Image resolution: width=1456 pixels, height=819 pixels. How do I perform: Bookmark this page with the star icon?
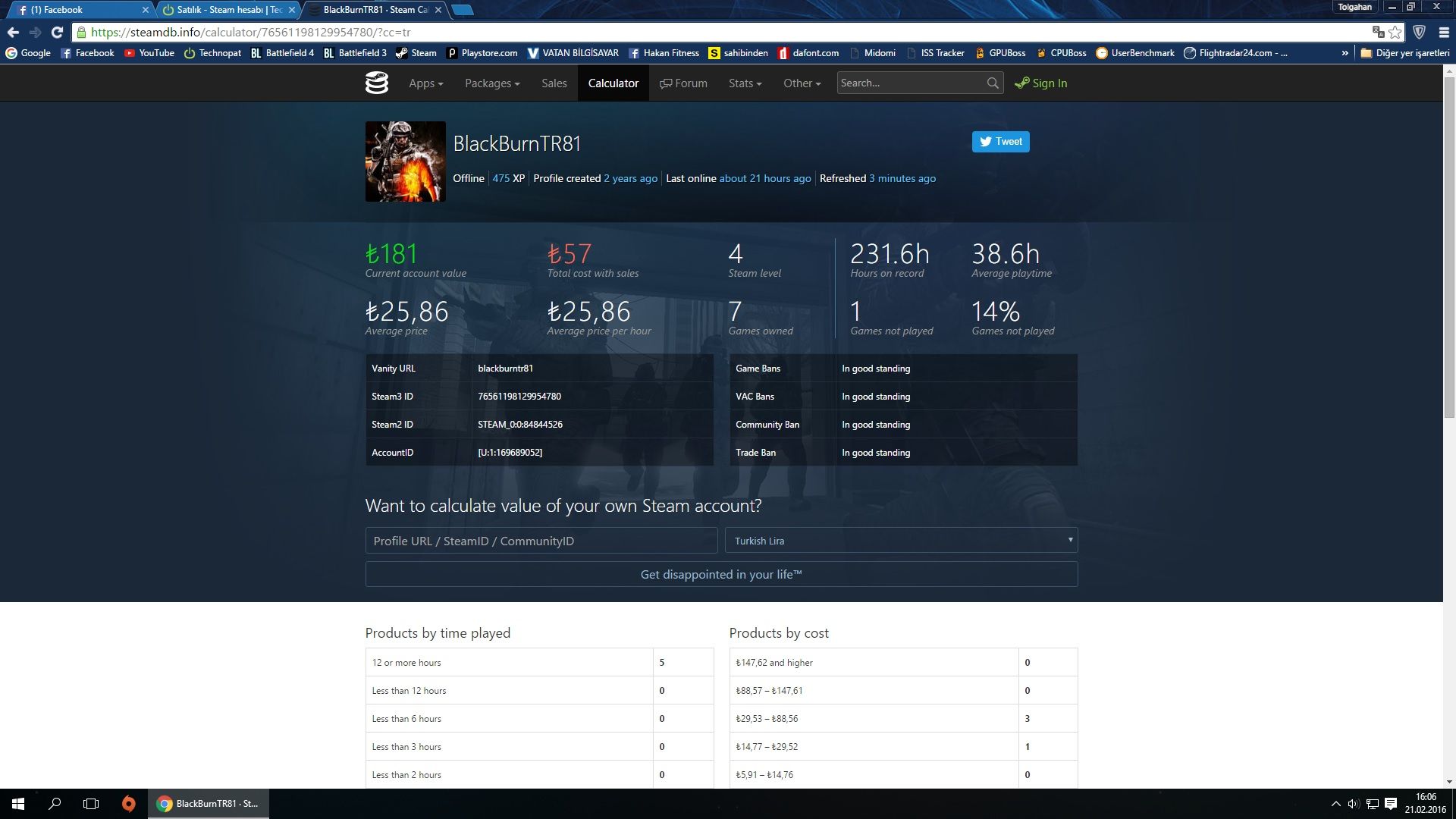(1395, 32)
